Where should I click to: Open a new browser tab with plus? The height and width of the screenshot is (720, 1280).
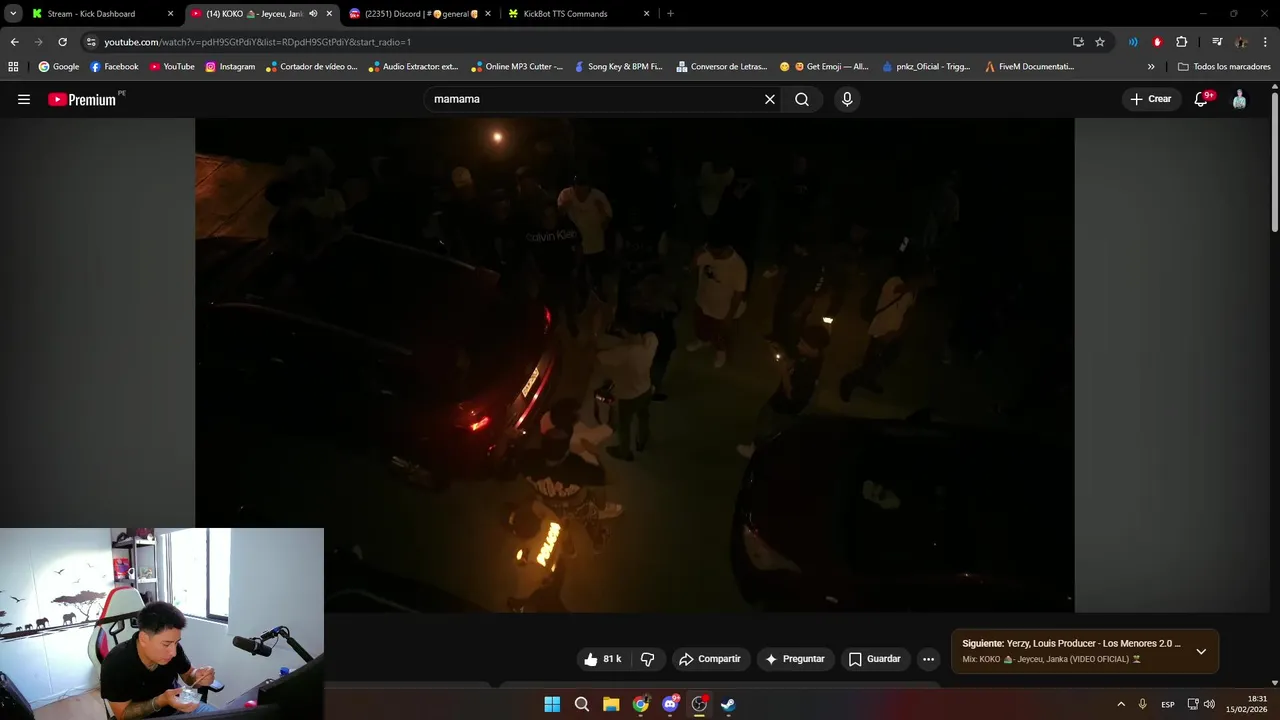670,14
